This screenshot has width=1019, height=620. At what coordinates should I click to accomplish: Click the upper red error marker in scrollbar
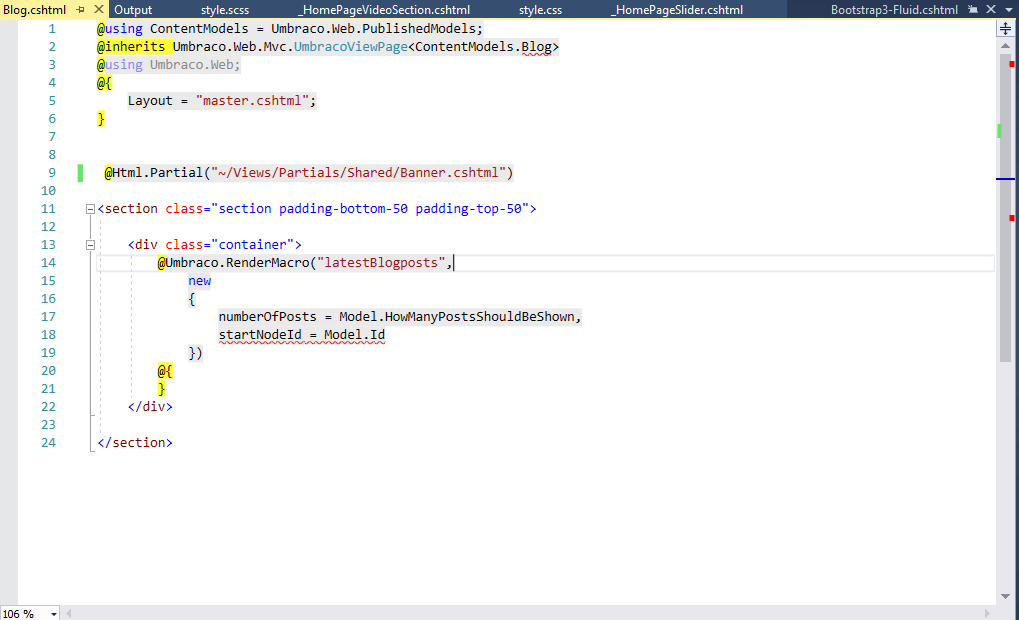point(1011,64)
